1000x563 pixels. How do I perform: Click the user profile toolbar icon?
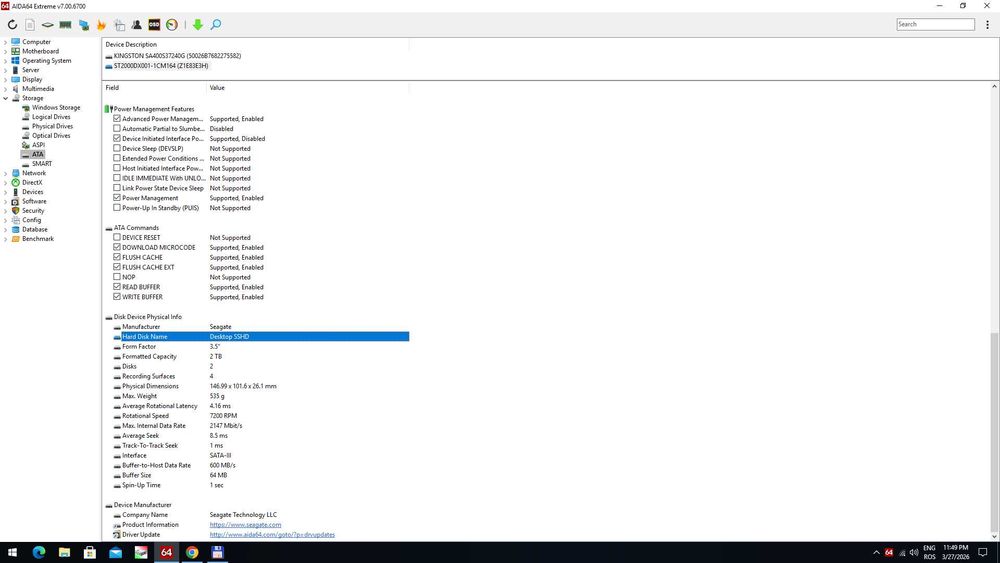pos(136,25)
